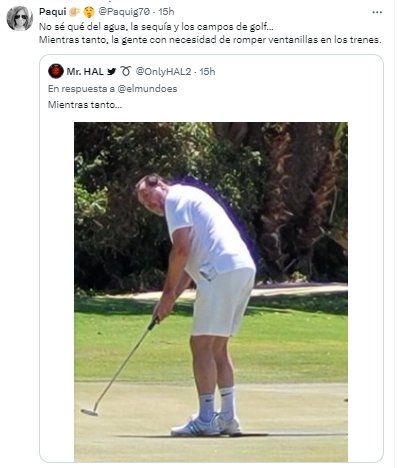This screenshot has width=410, height=468.
Task: Open Paqui's profile picture avatar
Action: (x=19, y=18)
